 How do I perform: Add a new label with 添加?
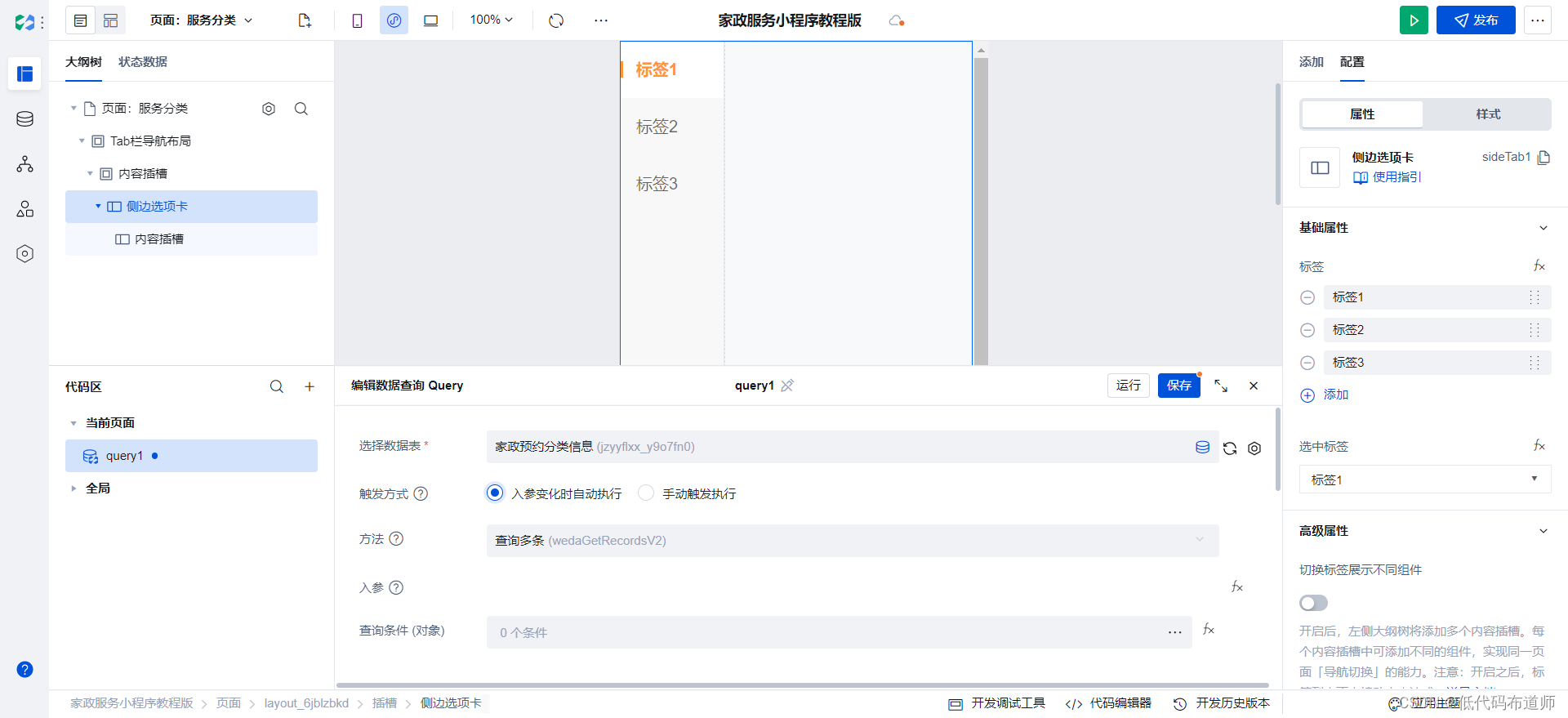[x=1324, y=395]
